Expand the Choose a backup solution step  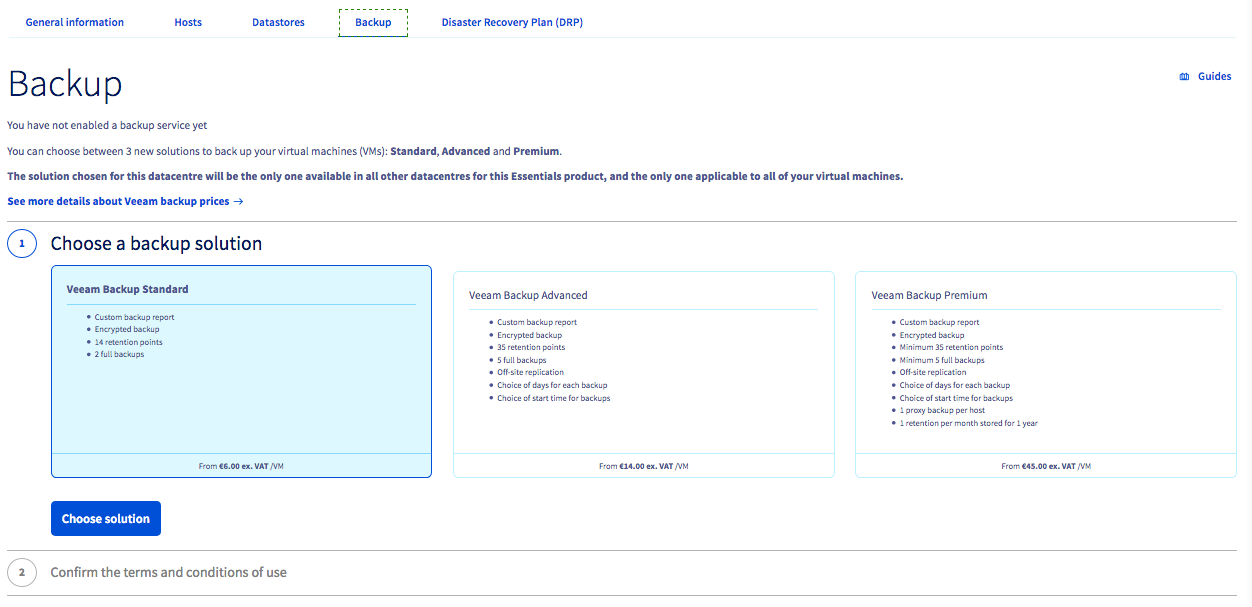click(156, 244)
